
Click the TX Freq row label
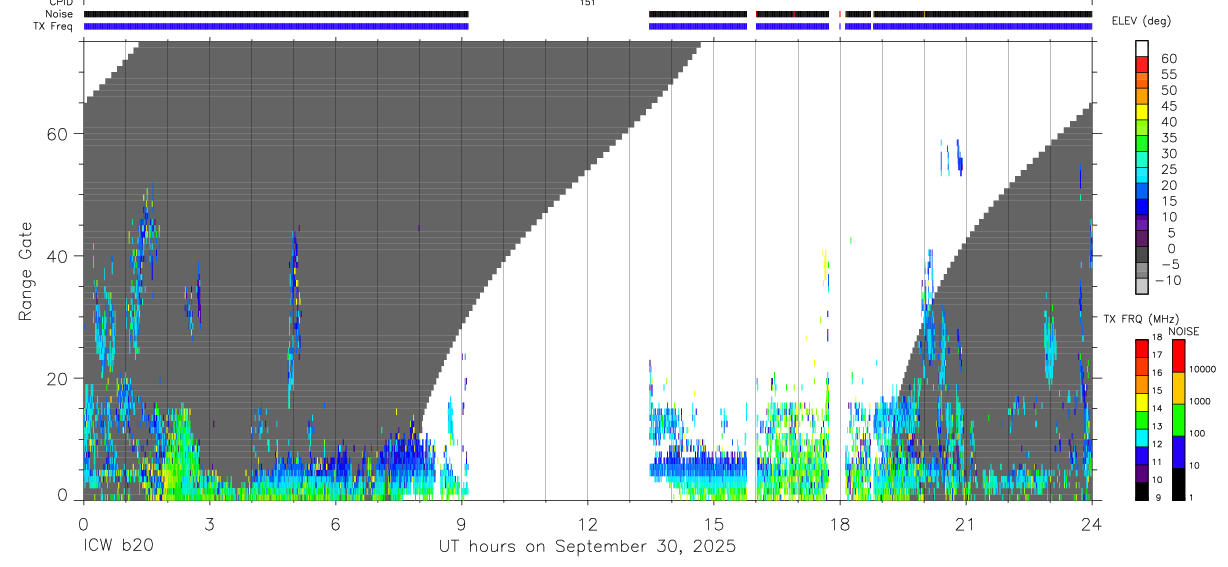coord(52,26)
